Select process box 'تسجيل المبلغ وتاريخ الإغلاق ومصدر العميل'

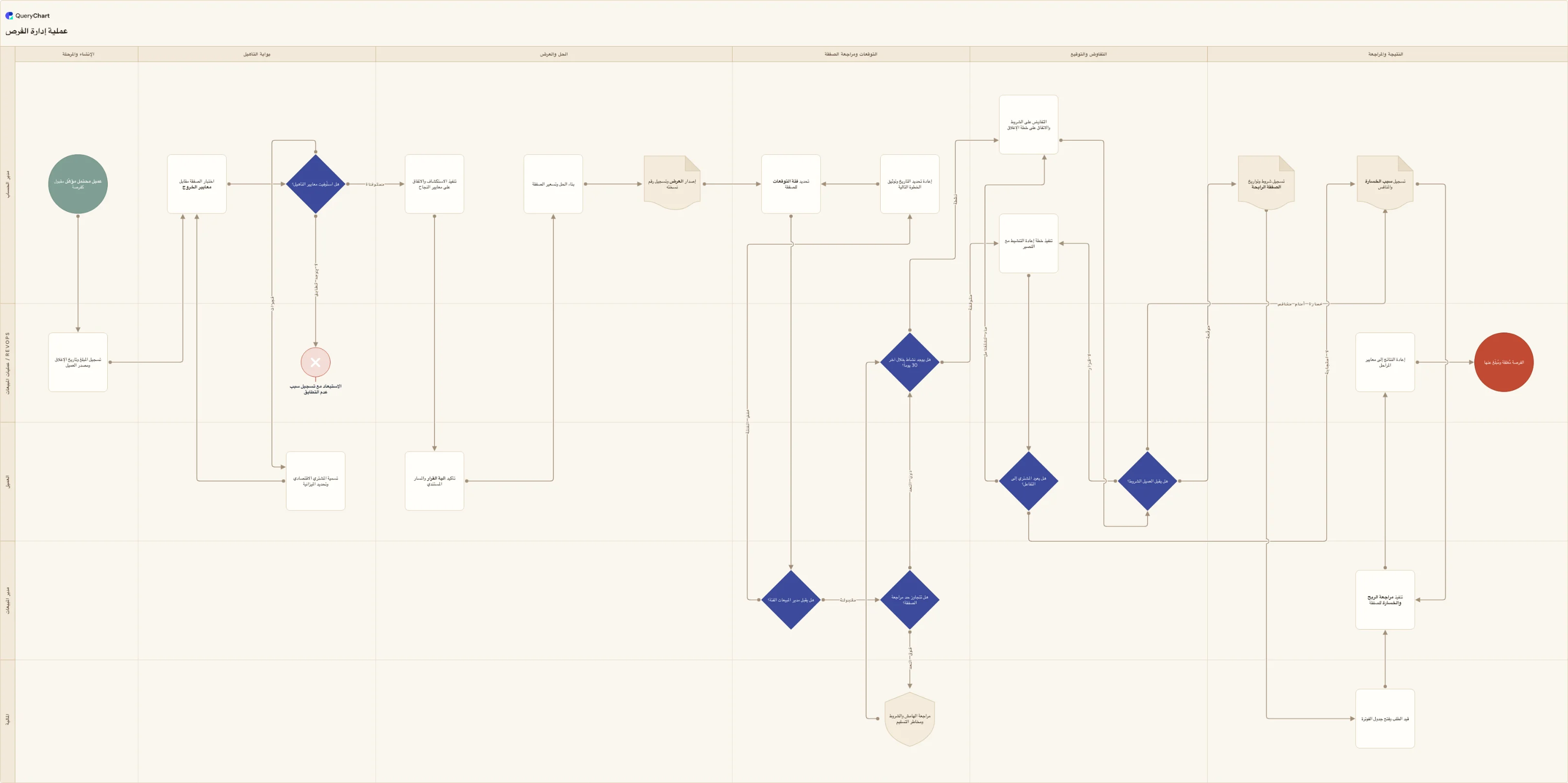pos(78,362)
